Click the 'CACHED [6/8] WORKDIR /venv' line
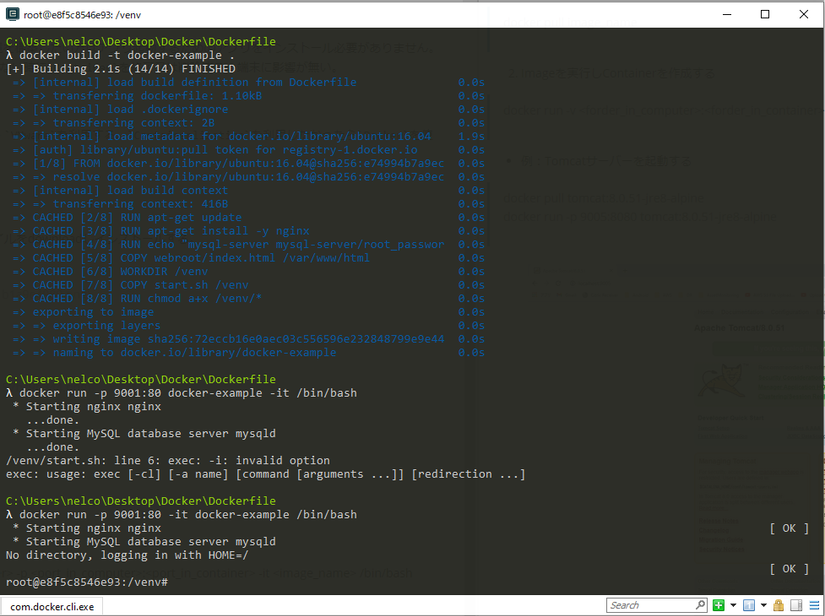This screenshot has width=825, height=616. (x=120, y=271)
